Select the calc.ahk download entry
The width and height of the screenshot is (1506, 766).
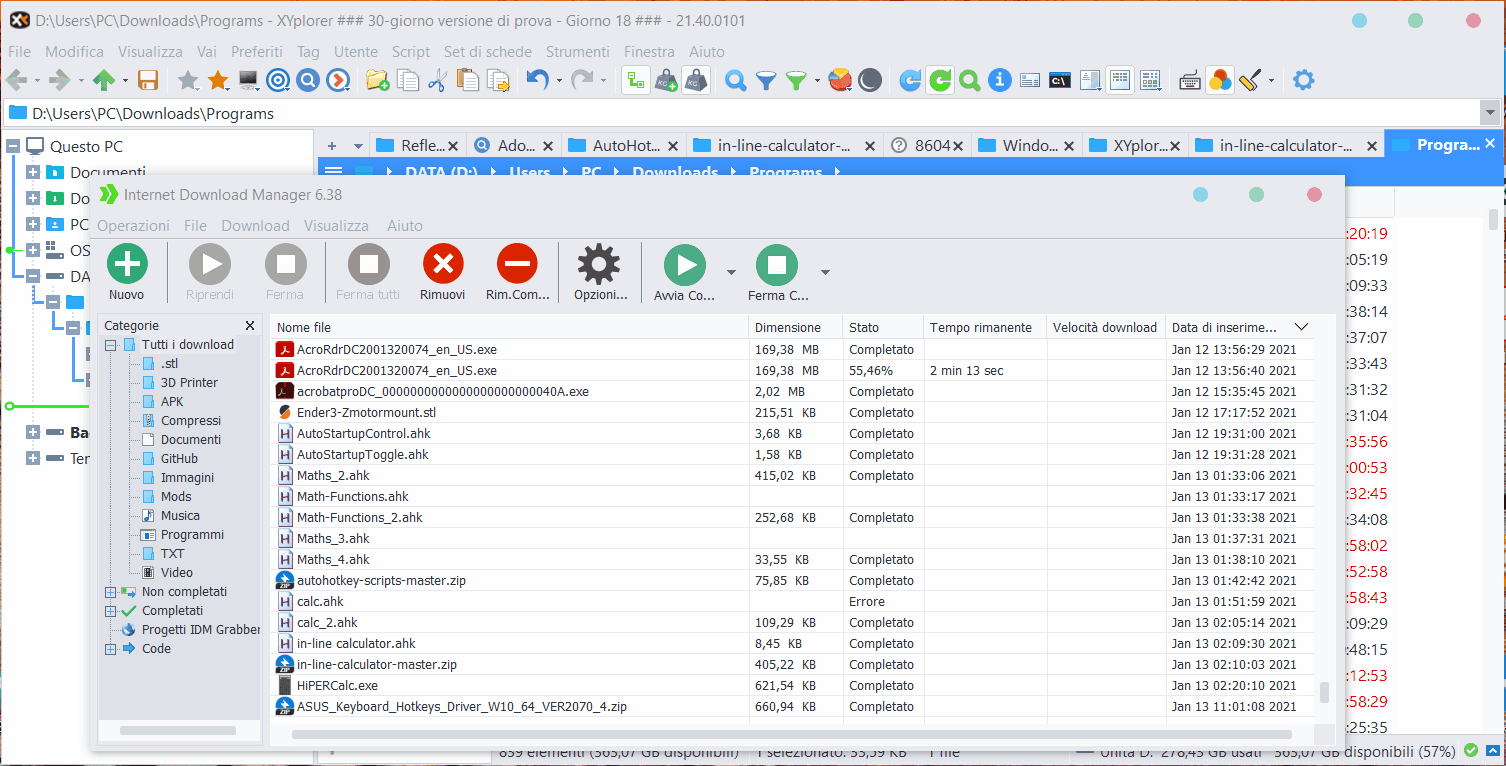320,602
